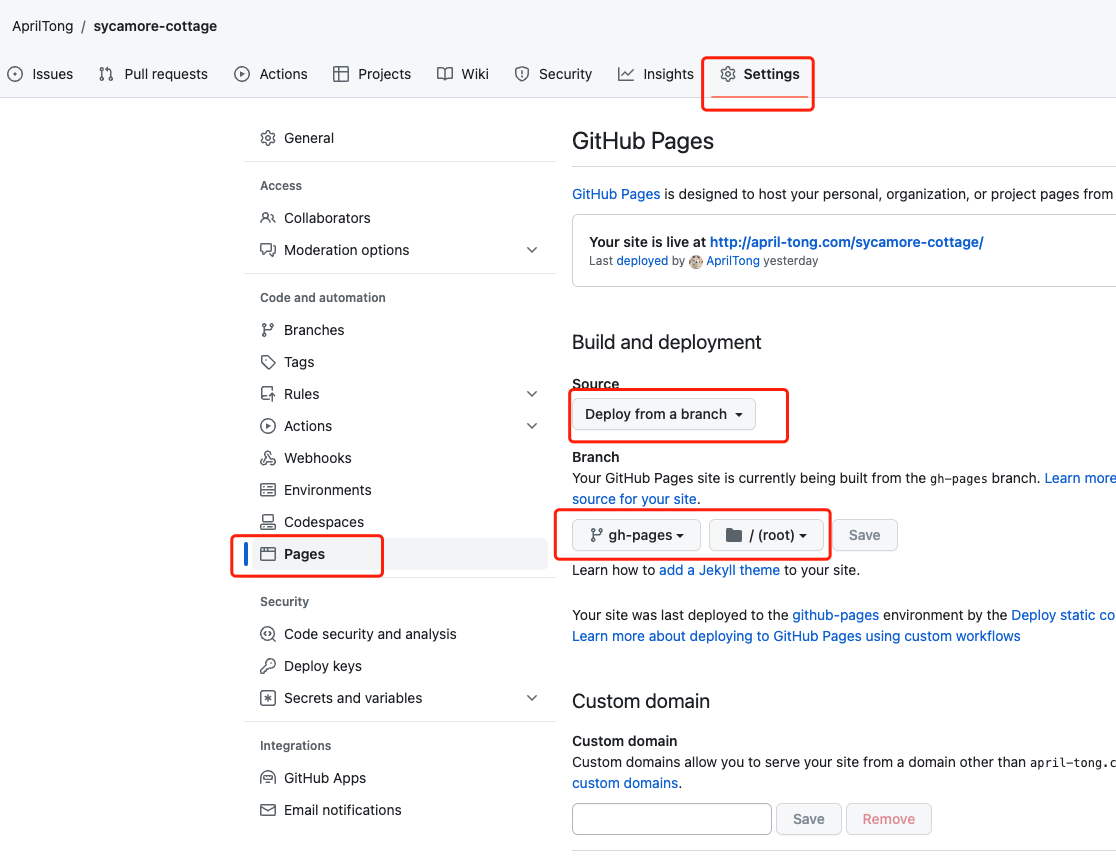Select the General settings item
The height and width of the screenshot is (862, 1116).
click(399, 138)
